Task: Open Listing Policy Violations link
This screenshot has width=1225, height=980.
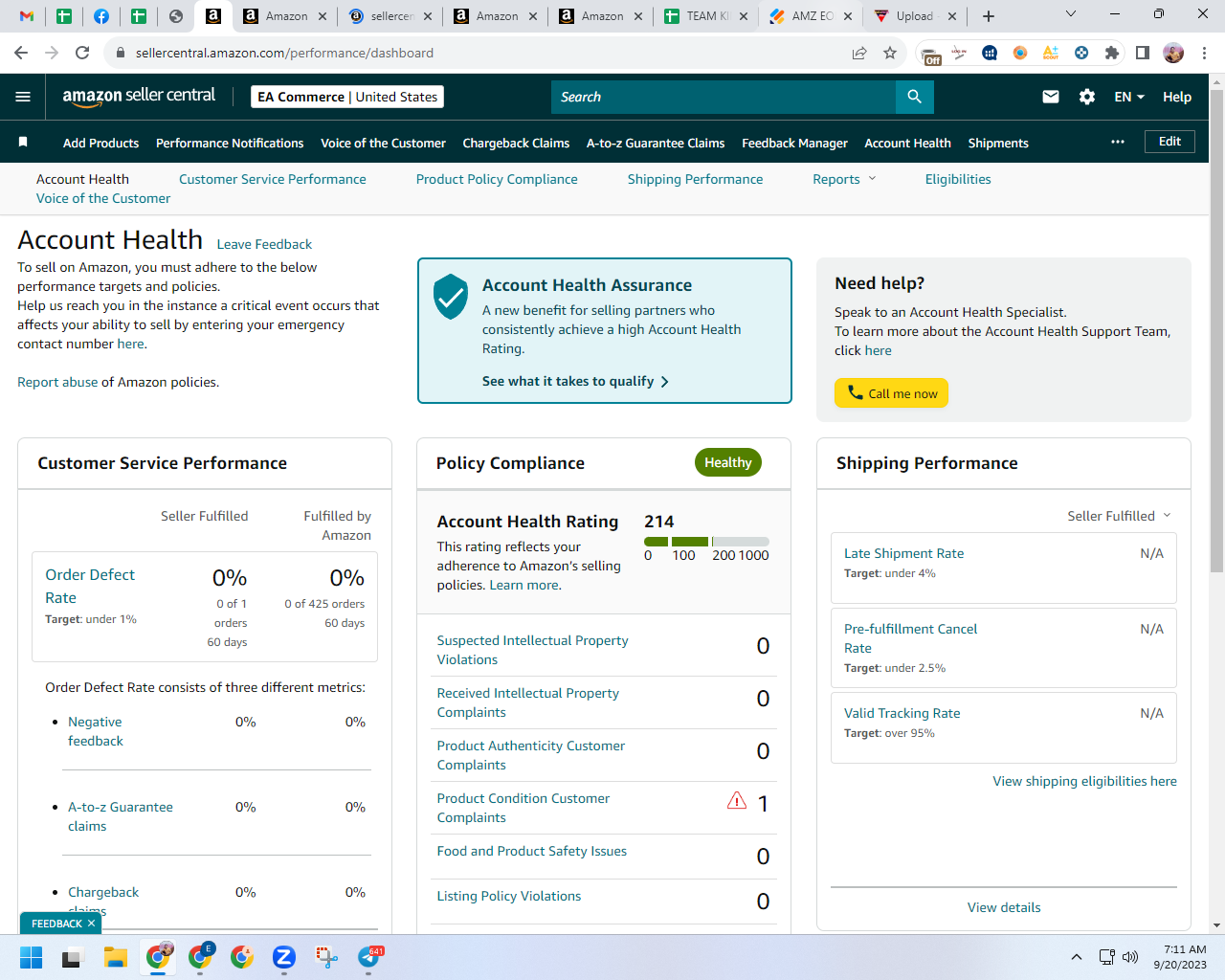Action: [x=509, y=896]
